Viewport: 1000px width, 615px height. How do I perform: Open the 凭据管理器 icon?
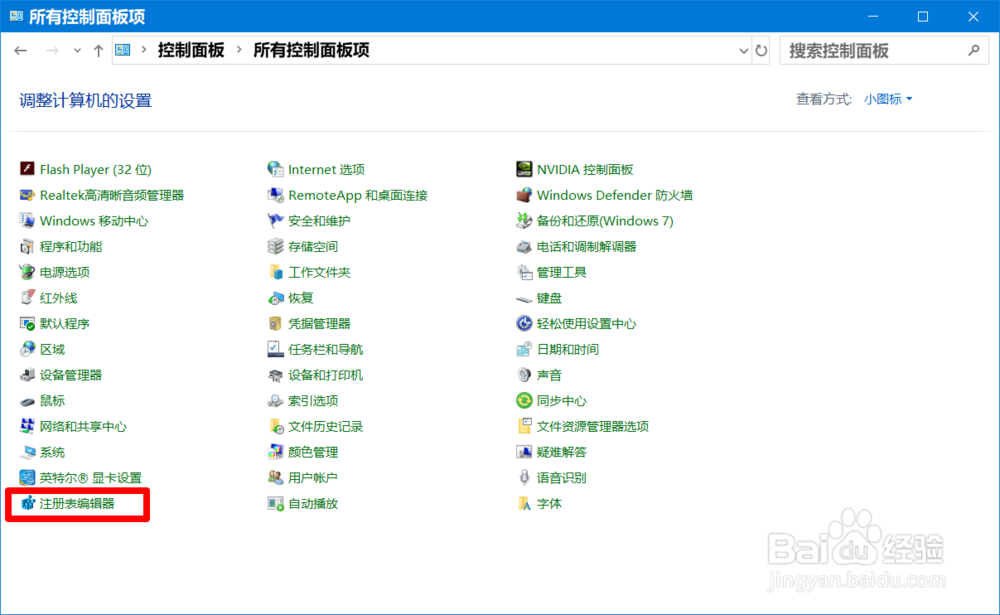point(276,323)
